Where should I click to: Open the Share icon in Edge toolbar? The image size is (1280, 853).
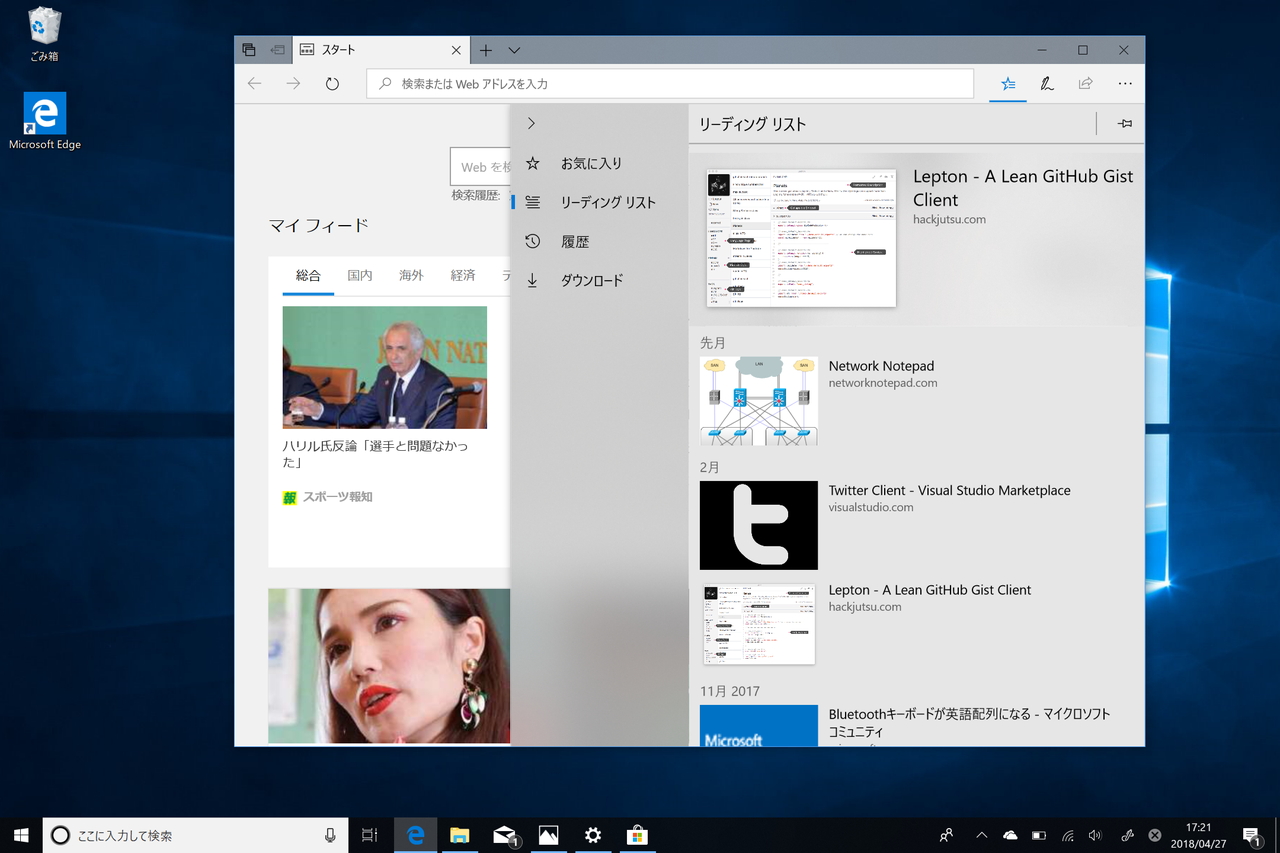[x=1086, y=84]
